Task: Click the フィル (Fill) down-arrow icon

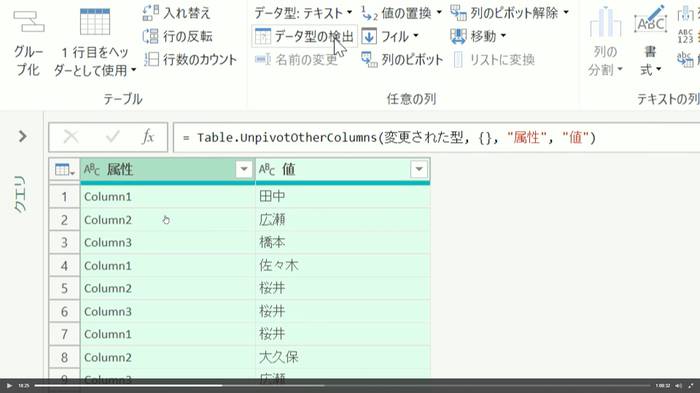Action: (369, 36)
